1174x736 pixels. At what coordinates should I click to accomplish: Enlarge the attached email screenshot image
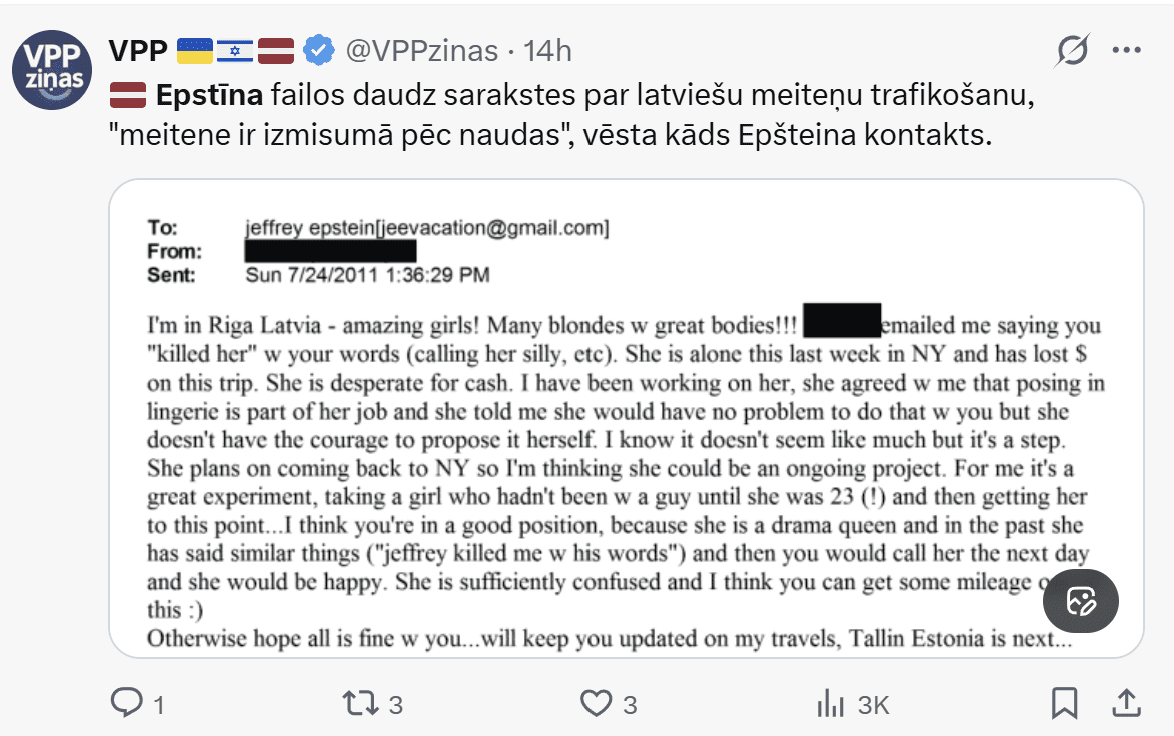pyautogui.click(x=600, y=420)
